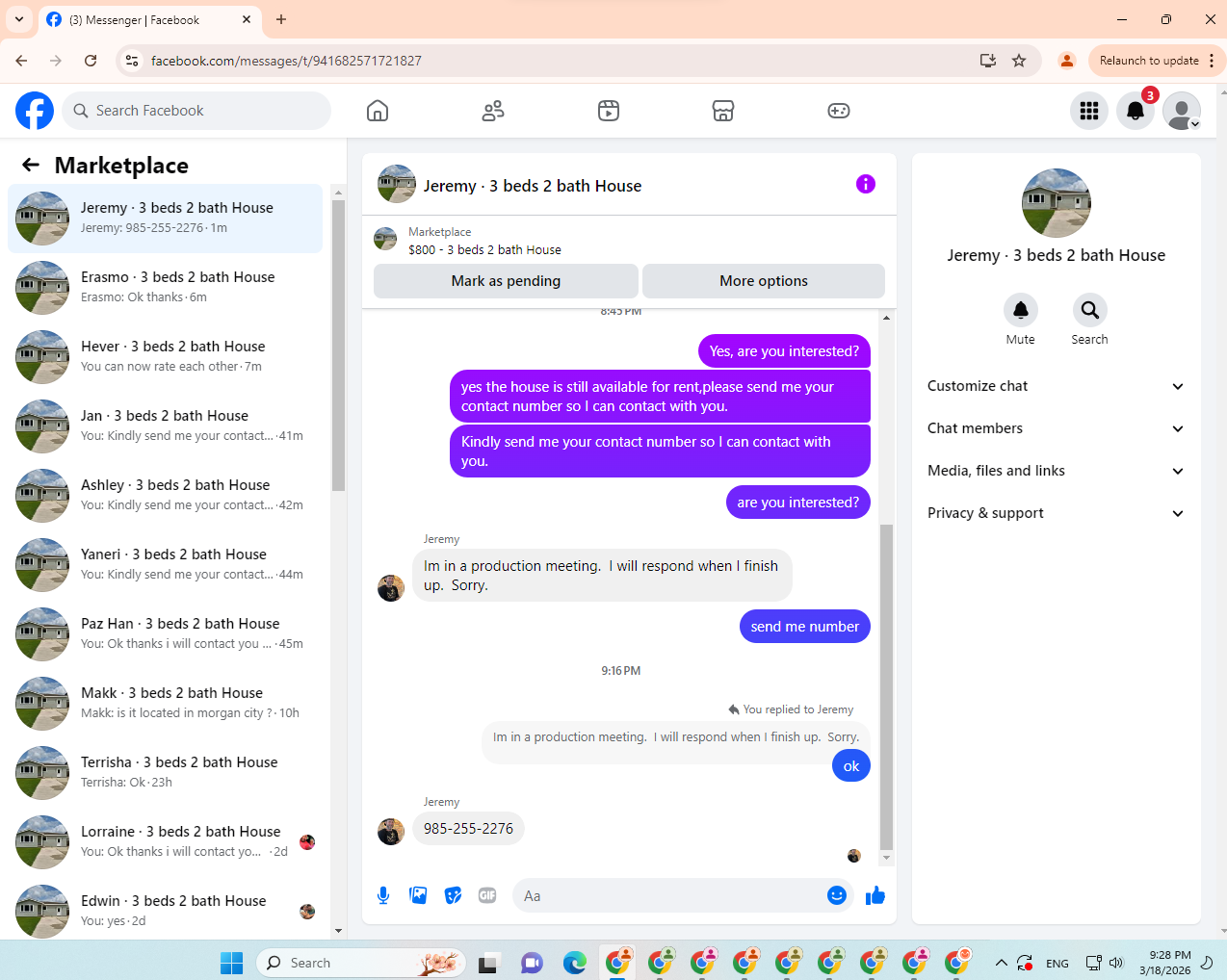Open account profile avatar menu

pyautogui.click(x=1182, y=111)
